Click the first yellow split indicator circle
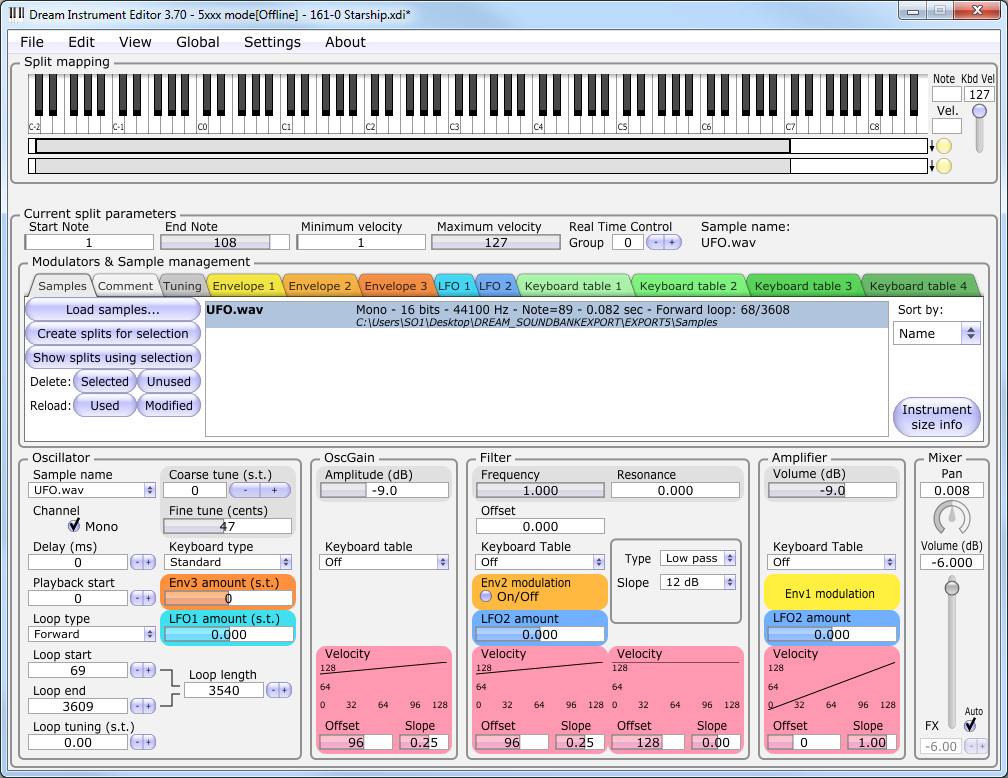The width and height of the screenshot is (1008, 778). (x=944, y=147)
